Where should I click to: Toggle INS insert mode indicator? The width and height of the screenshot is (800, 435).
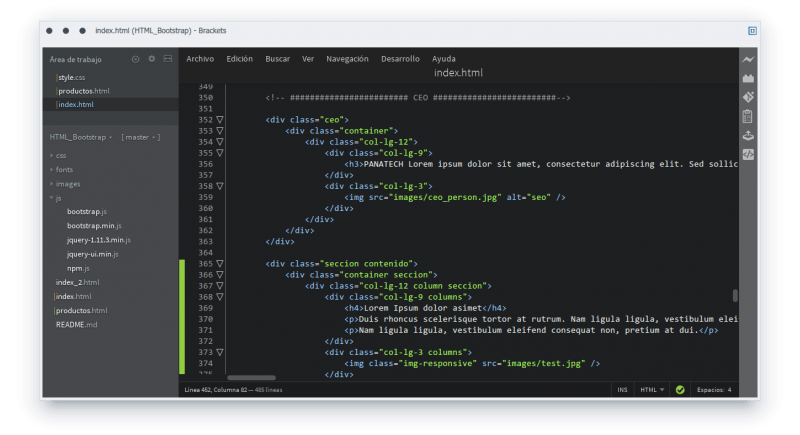(x=622, y=390)
